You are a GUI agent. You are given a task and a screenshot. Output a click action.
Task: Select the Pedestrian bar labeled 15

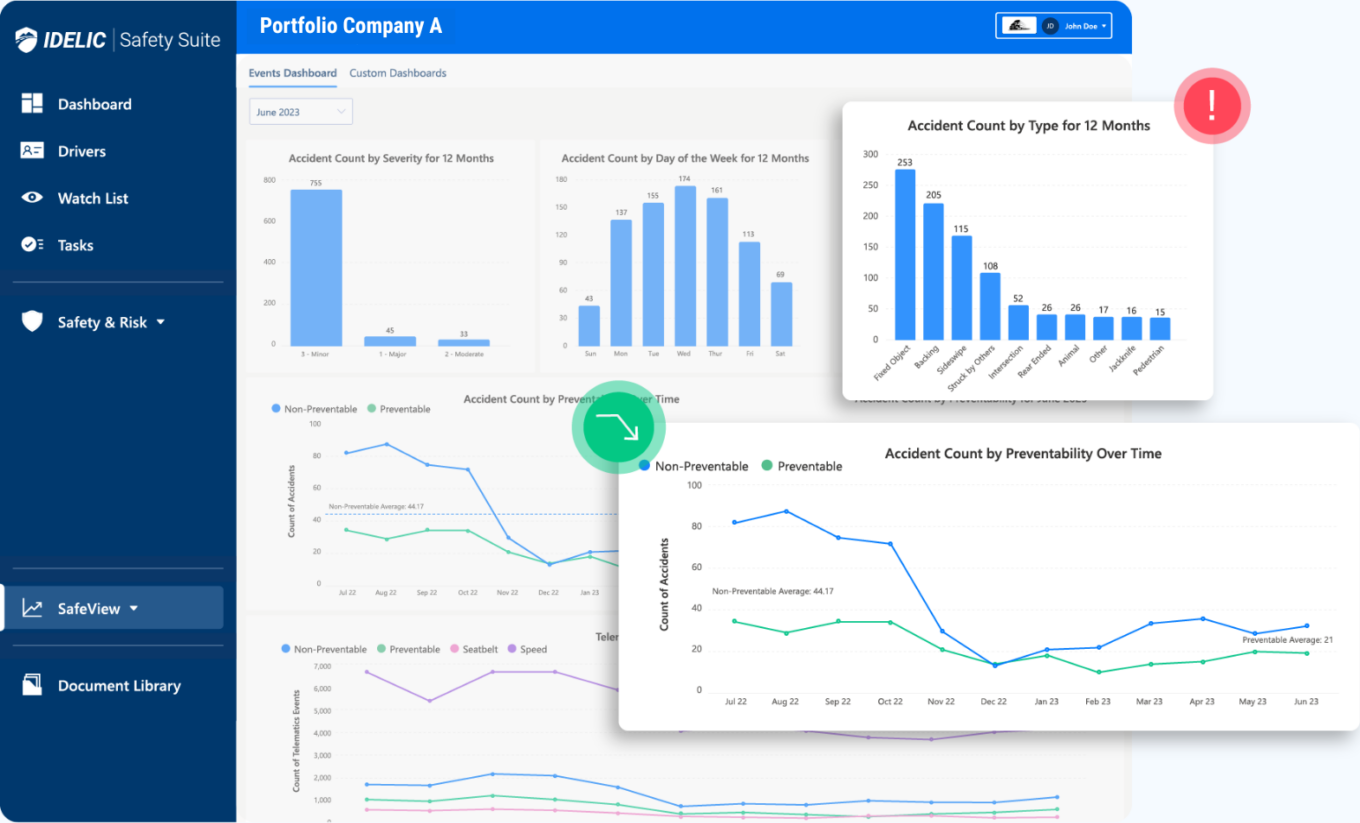click(x=1160, y=329)
